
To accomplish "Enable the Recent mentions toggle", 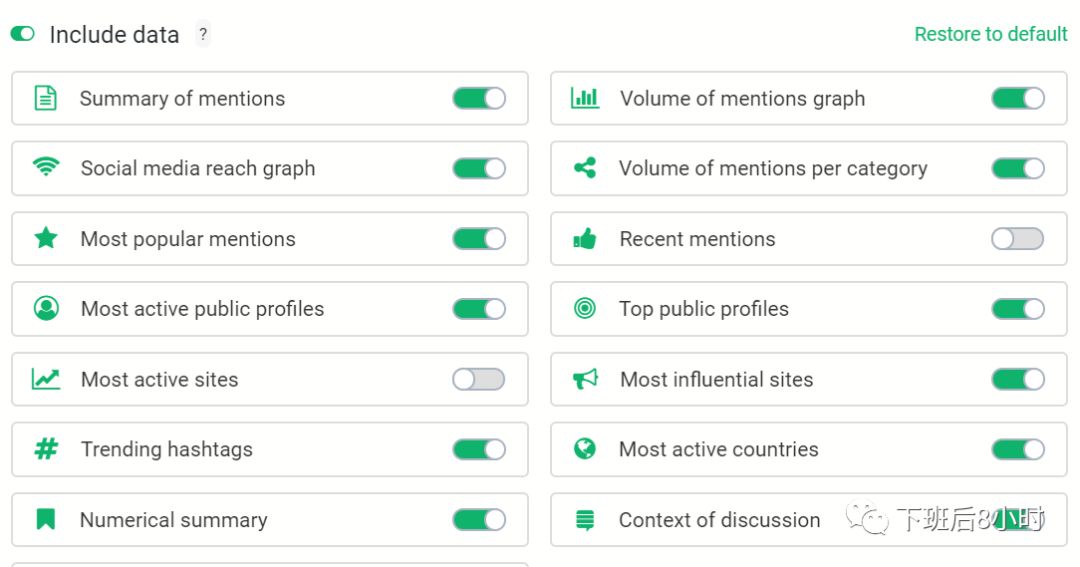I will 1017,239.
